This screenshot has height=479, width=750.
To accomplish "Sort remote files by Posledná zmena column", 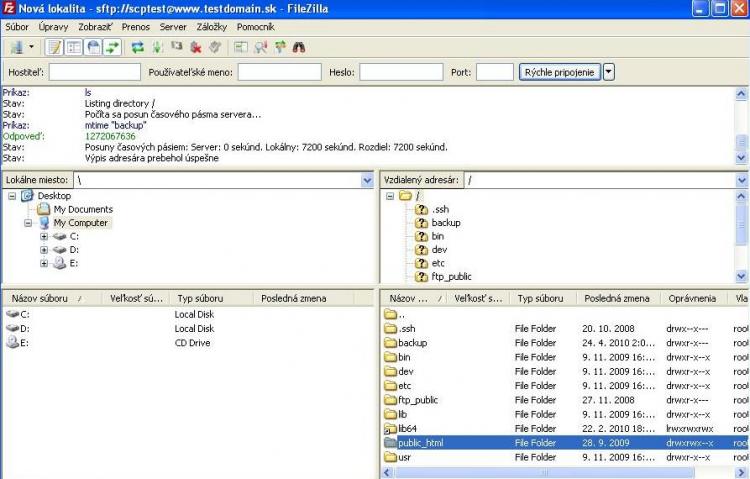I will click(618, 299).
